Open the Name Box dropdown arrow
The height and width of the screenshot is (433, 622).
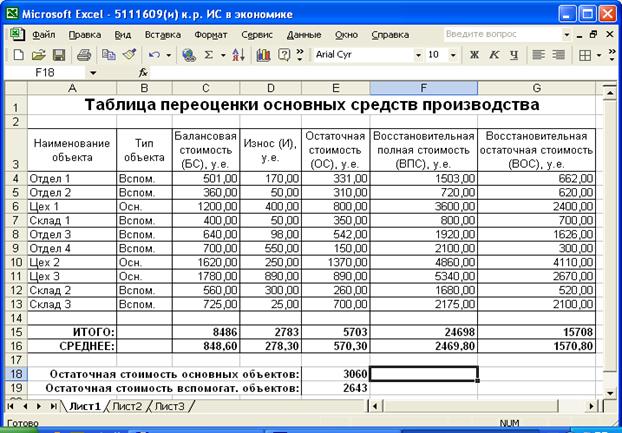(x=93, y=73)
